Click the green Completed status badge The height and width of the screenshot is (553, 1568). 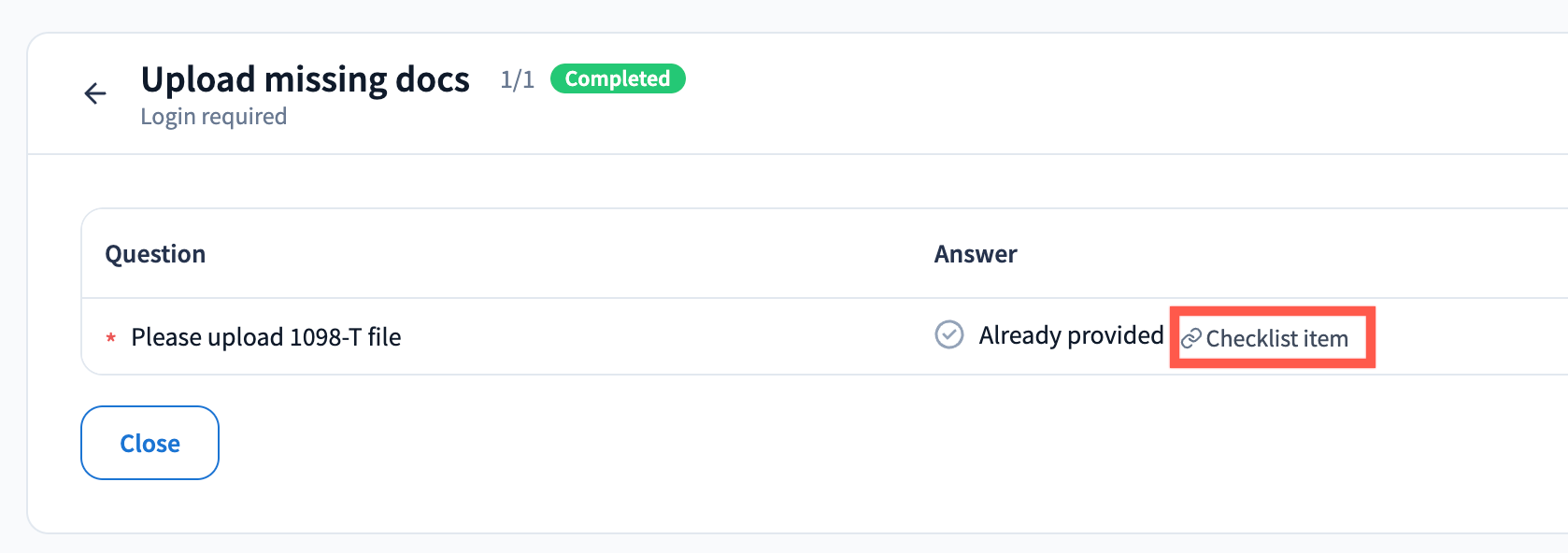tap(618, 78)
